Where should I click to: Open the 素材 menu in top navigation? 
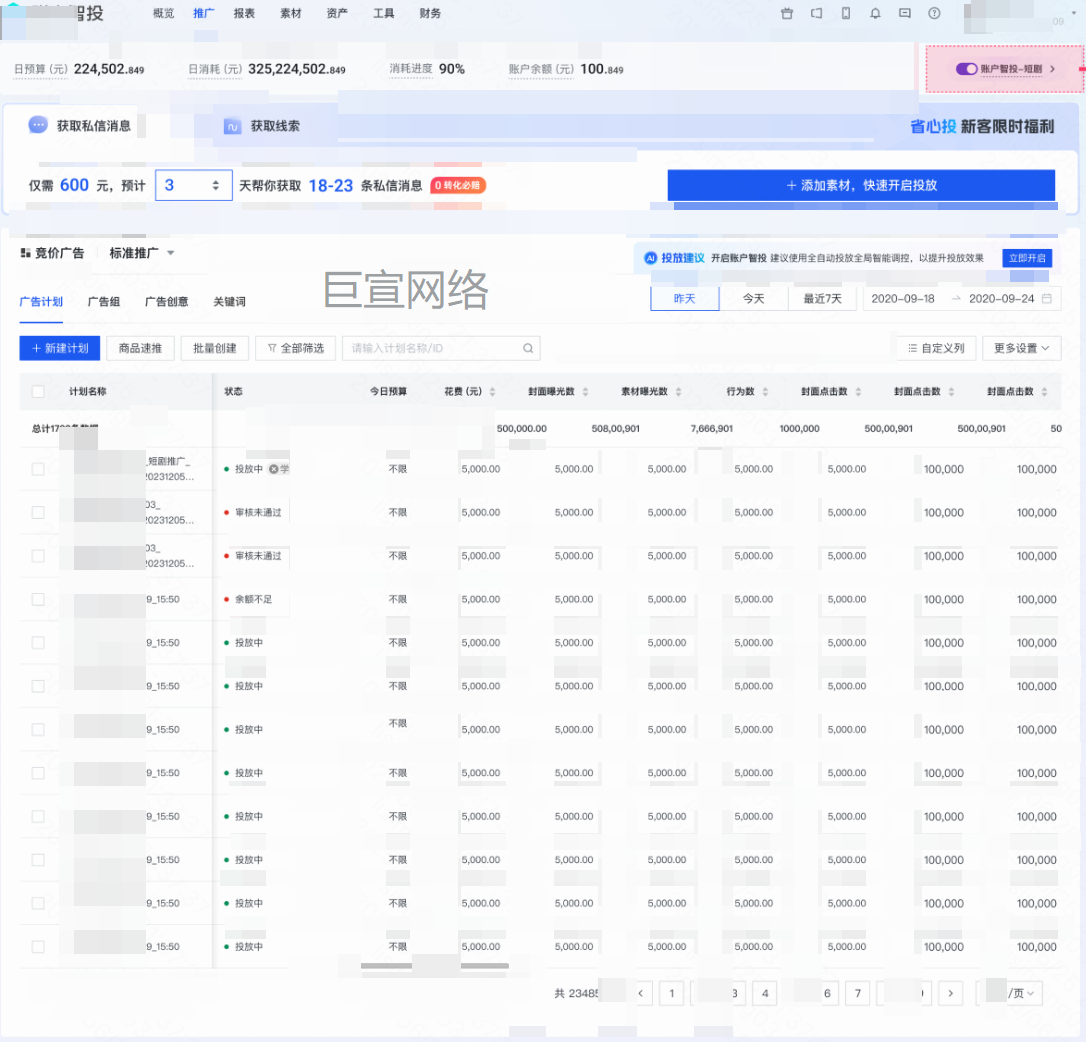(x=291, y=14)
